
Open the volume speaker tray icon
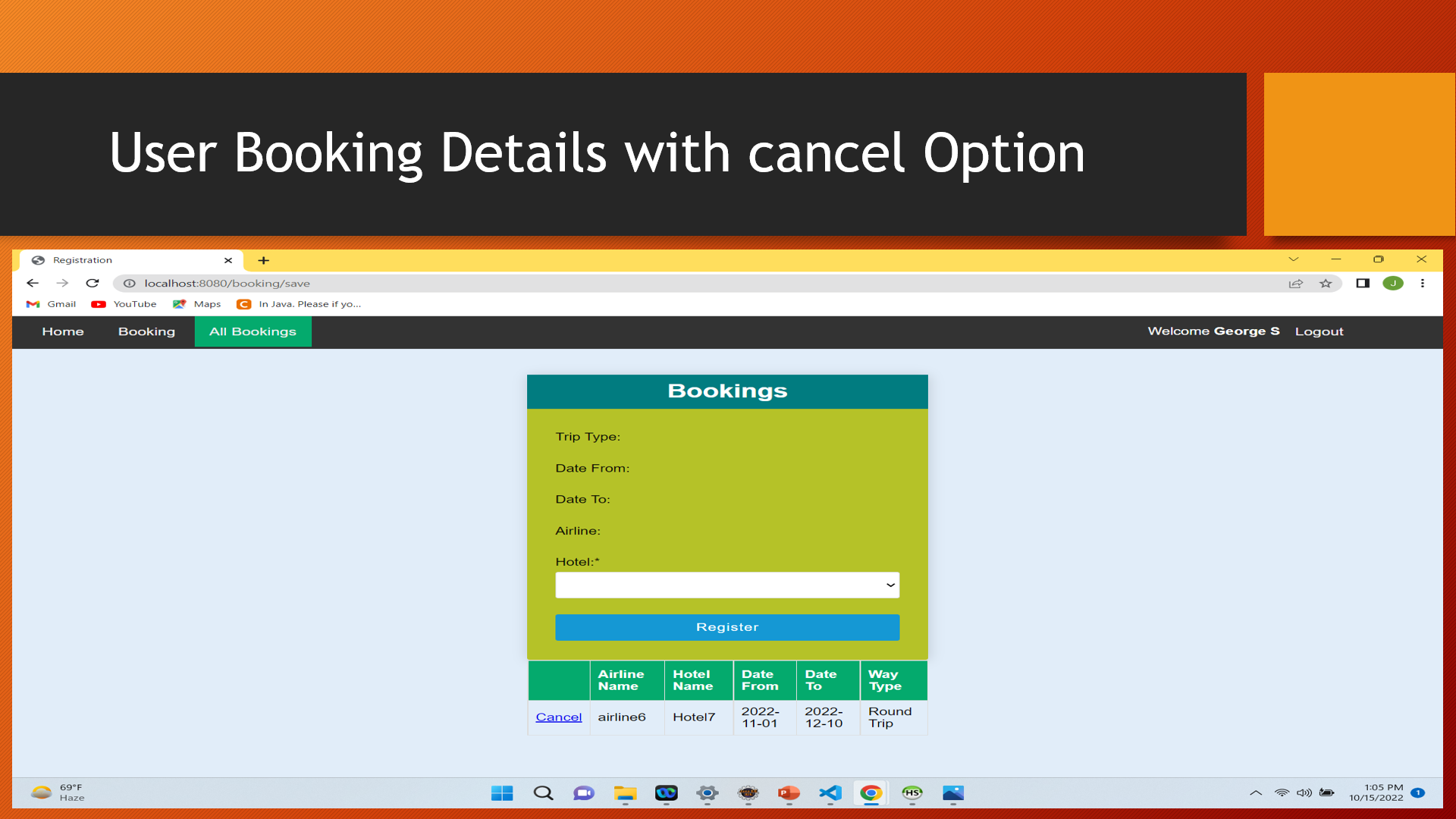pyautogui.click(x=1304, y=793)
